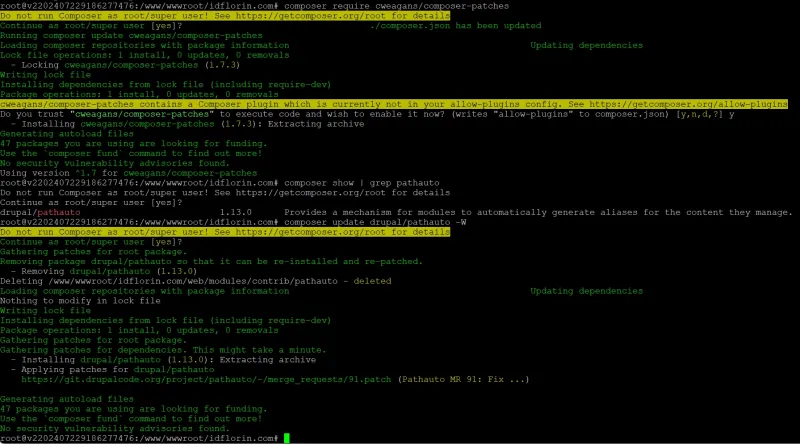Click the green terminal cursor block

(x=287, y=438)
